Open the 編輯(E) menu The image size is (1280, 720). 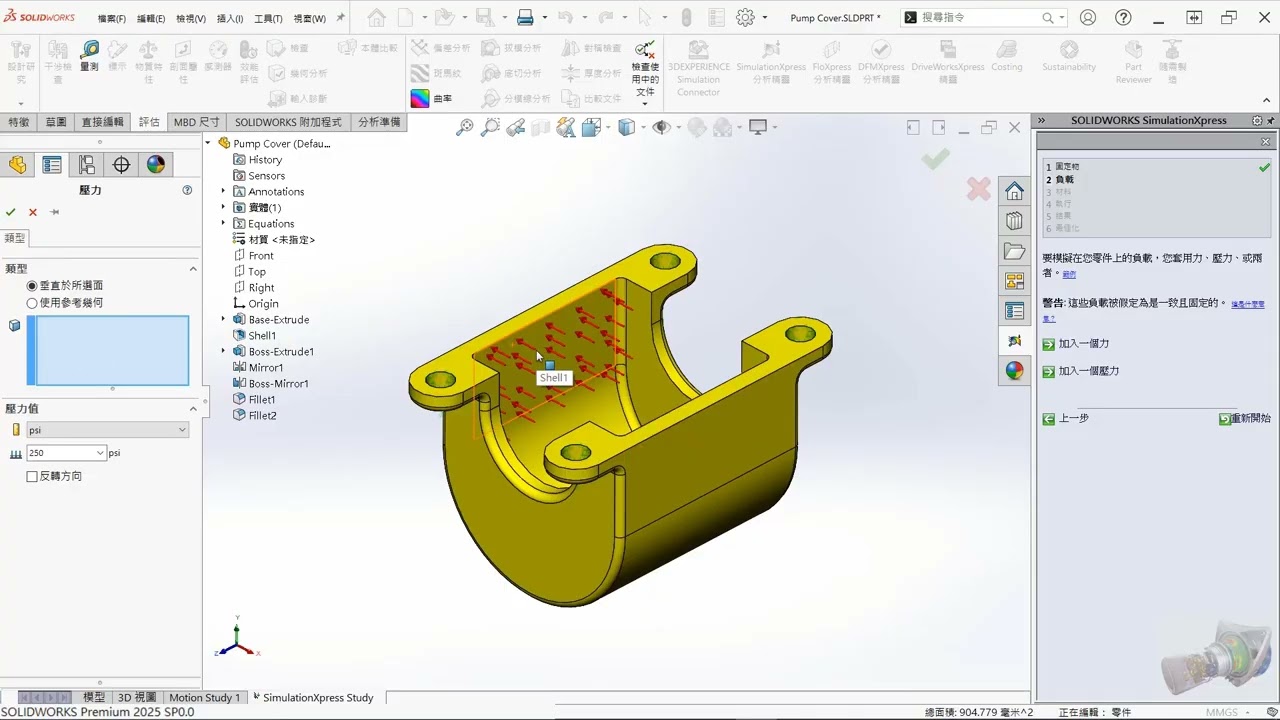[151, 18]
